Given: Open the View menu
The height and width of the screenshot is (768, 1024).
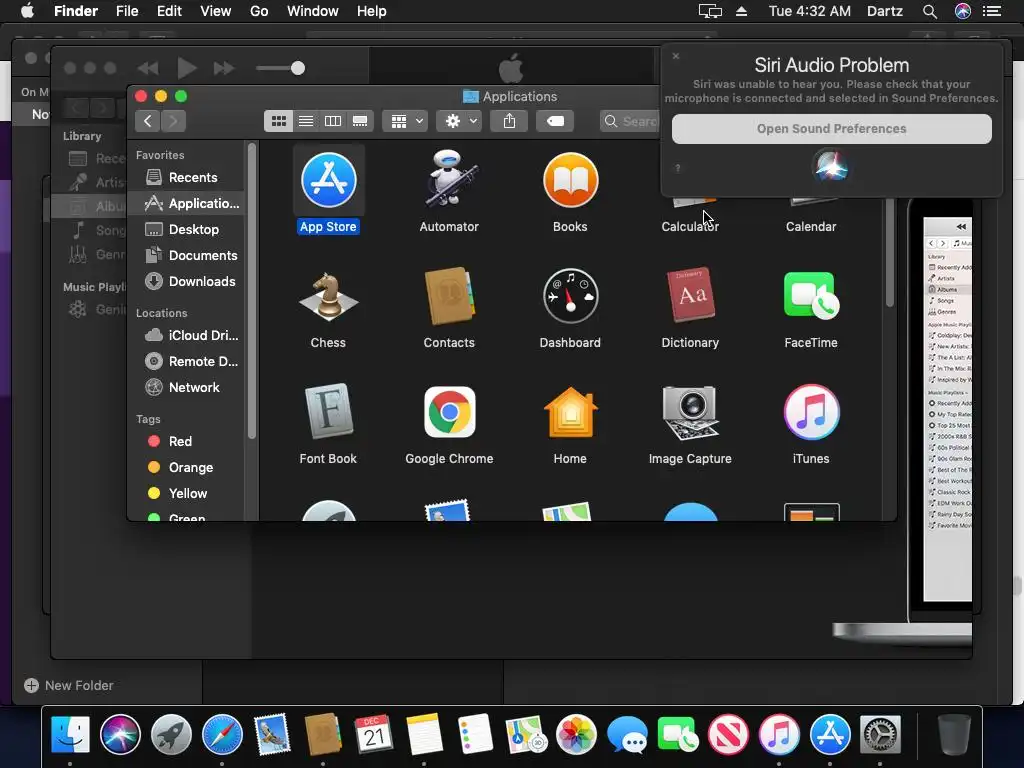Looking at the screenshot, I should click(216, 11).
